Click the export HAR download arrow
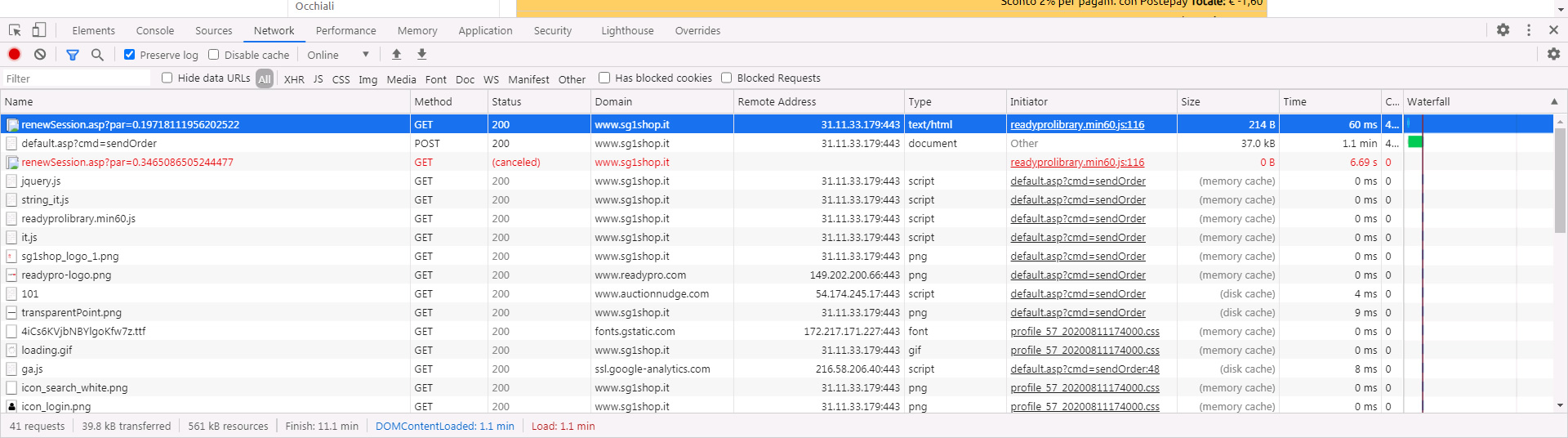The height and width of the screenshot is (438, 1568). (x=422, y=55)
